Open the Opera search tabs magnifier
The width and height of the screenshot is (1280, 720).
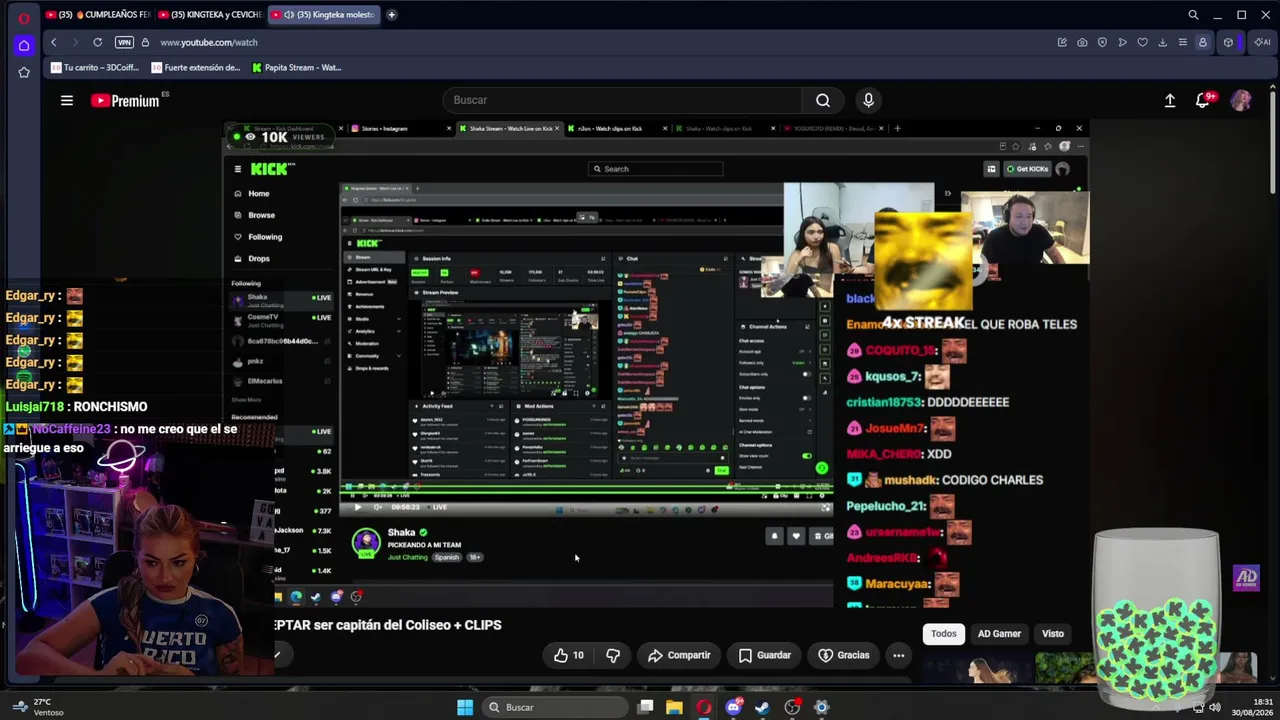1193,15
